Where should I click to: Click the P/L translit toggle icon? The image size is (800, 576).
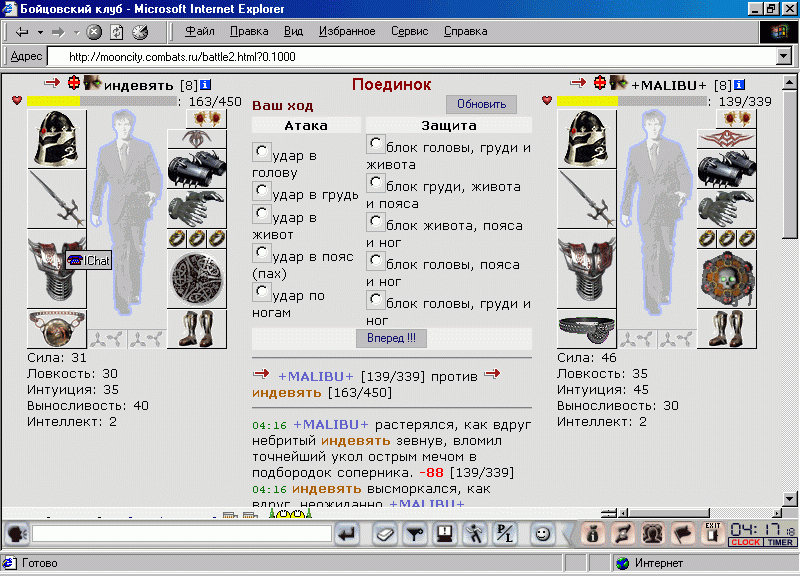coord(505,534)
